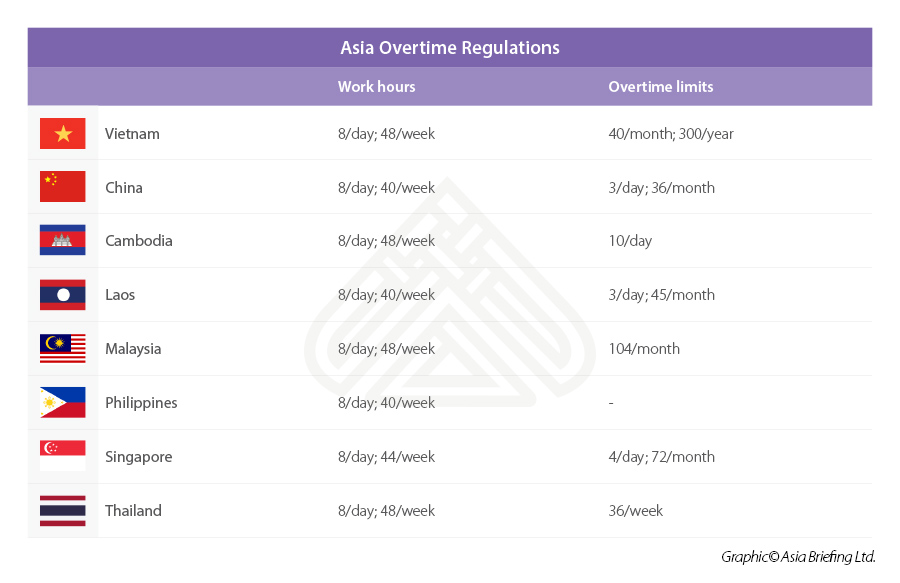This screenshot has height=583, width=900.
Task: Select Thailand's 36/week overtime limit
Action: [635, 511]
